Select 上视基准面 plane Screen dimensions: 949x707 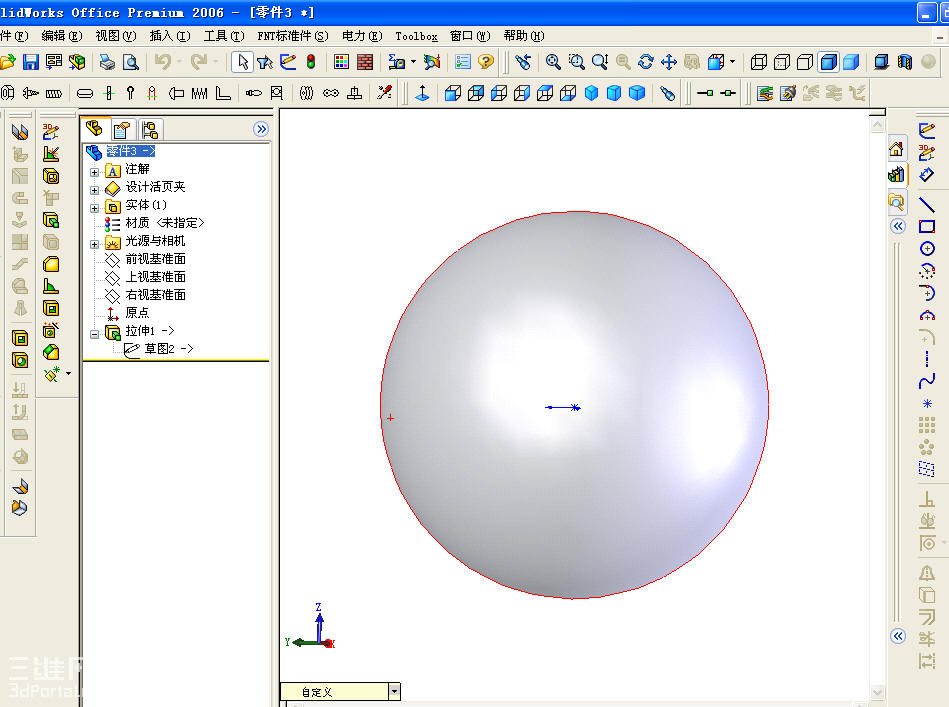click(x=156, y=277)
